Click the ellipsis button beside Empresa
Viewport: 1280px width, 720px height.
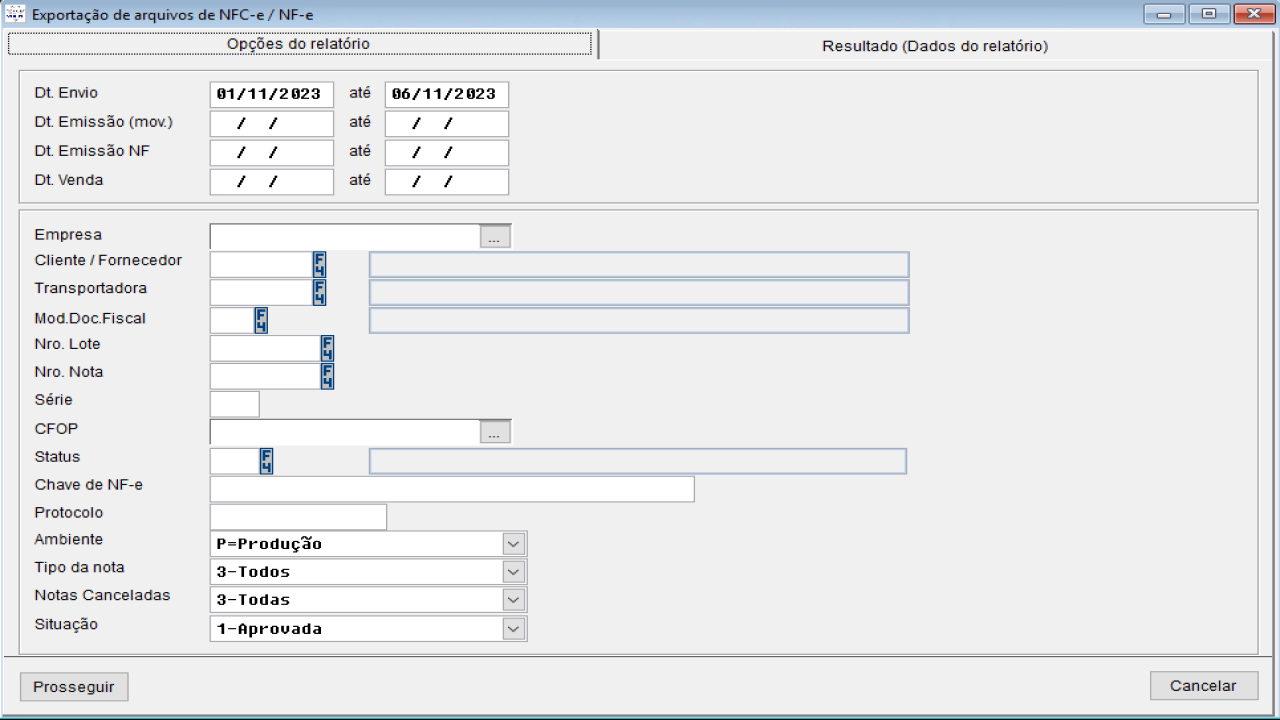495,237
